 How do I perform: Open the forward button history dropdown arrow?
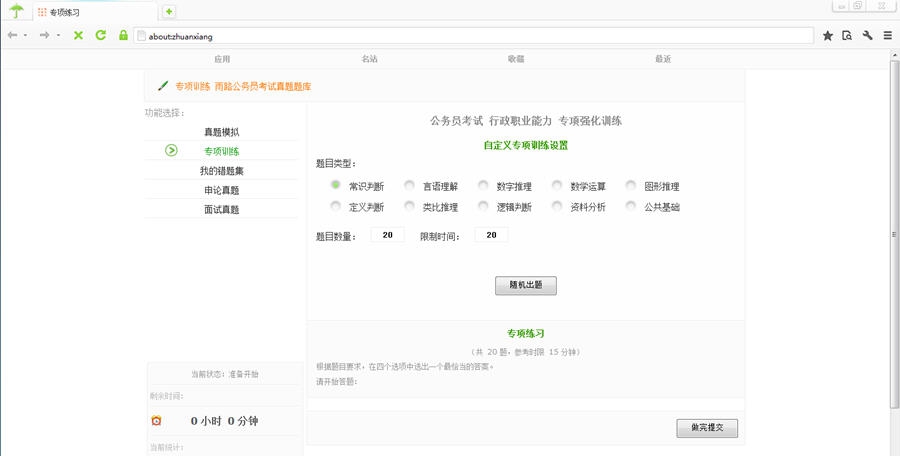[58, 36]
